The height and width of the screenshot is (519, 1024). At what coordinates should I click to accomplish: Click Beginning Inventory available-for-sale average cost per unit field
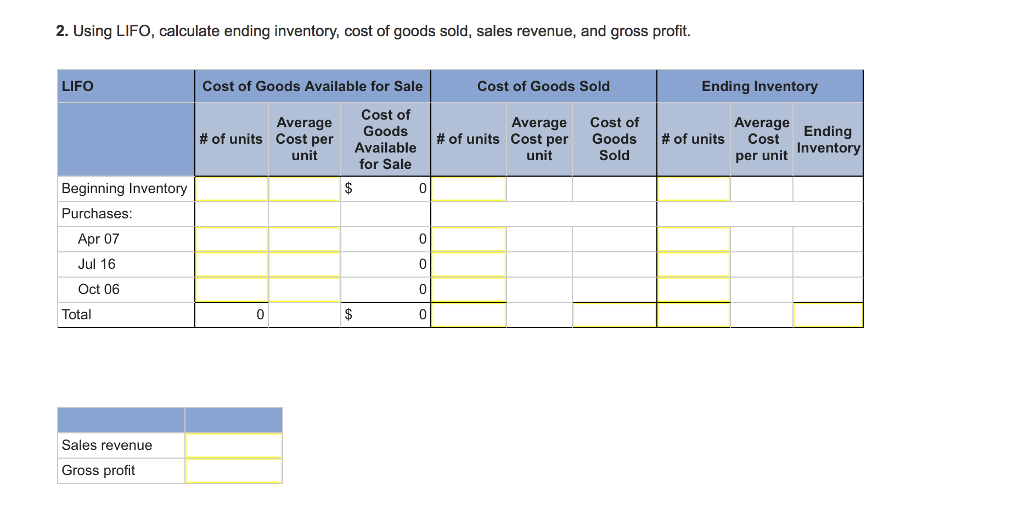(x=304, y=189)
